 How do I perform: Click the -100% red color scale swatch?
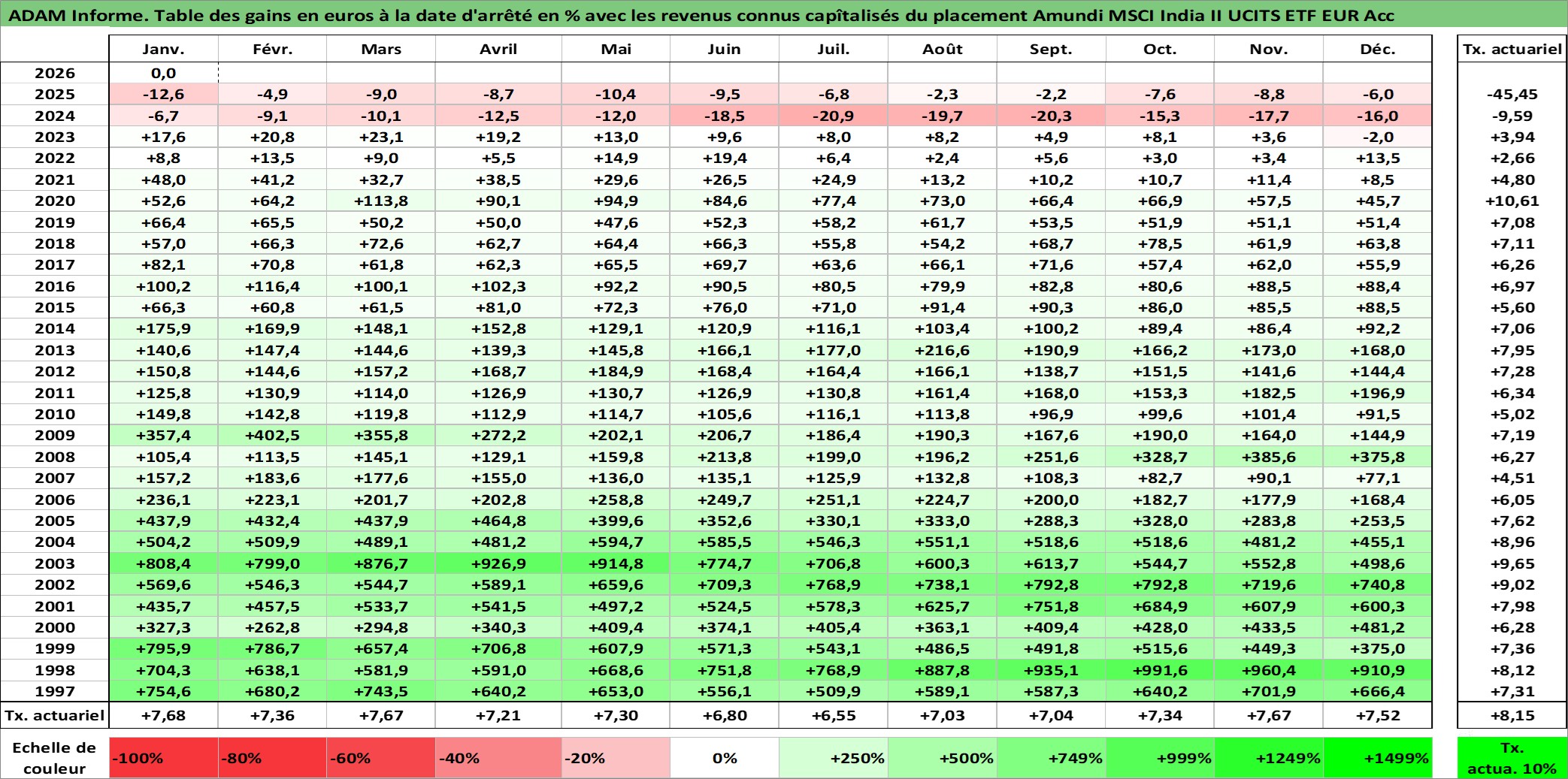pos(164,757)
